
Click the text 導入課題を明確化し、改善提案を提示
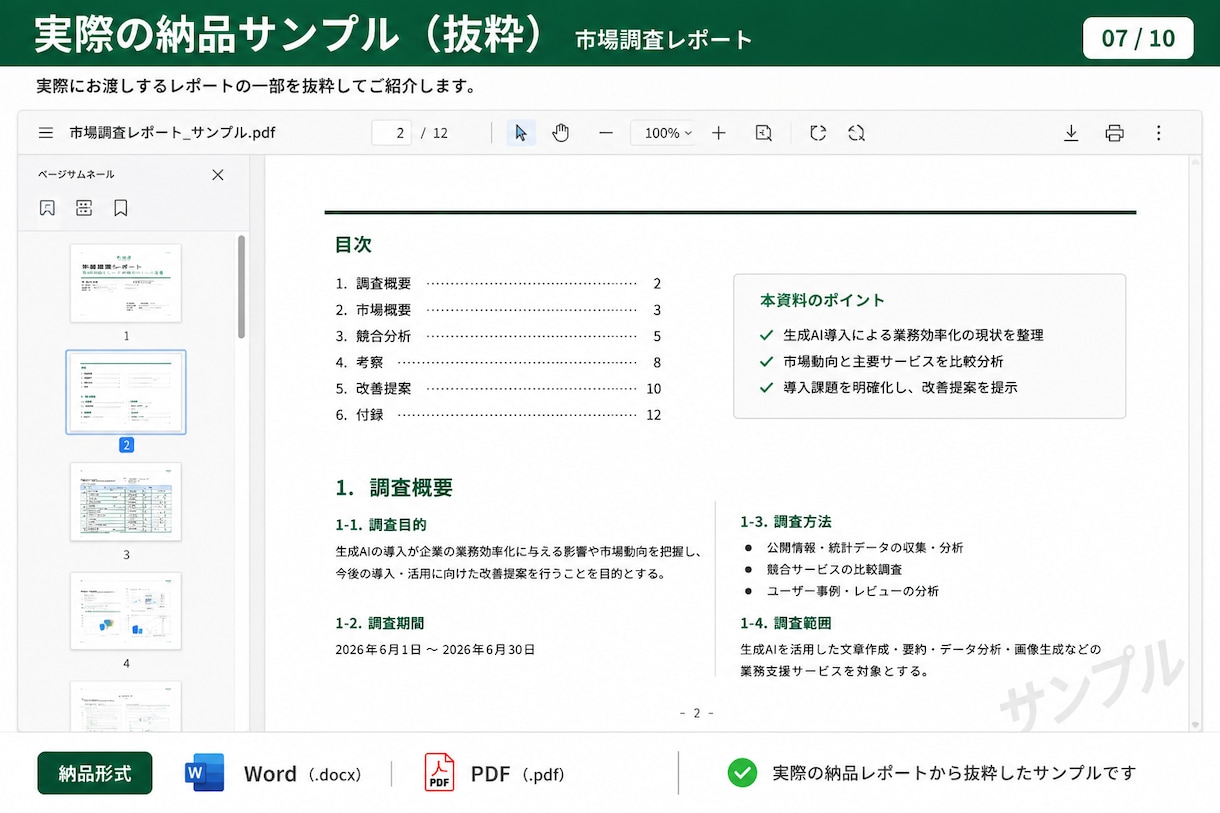coord(900,387)
